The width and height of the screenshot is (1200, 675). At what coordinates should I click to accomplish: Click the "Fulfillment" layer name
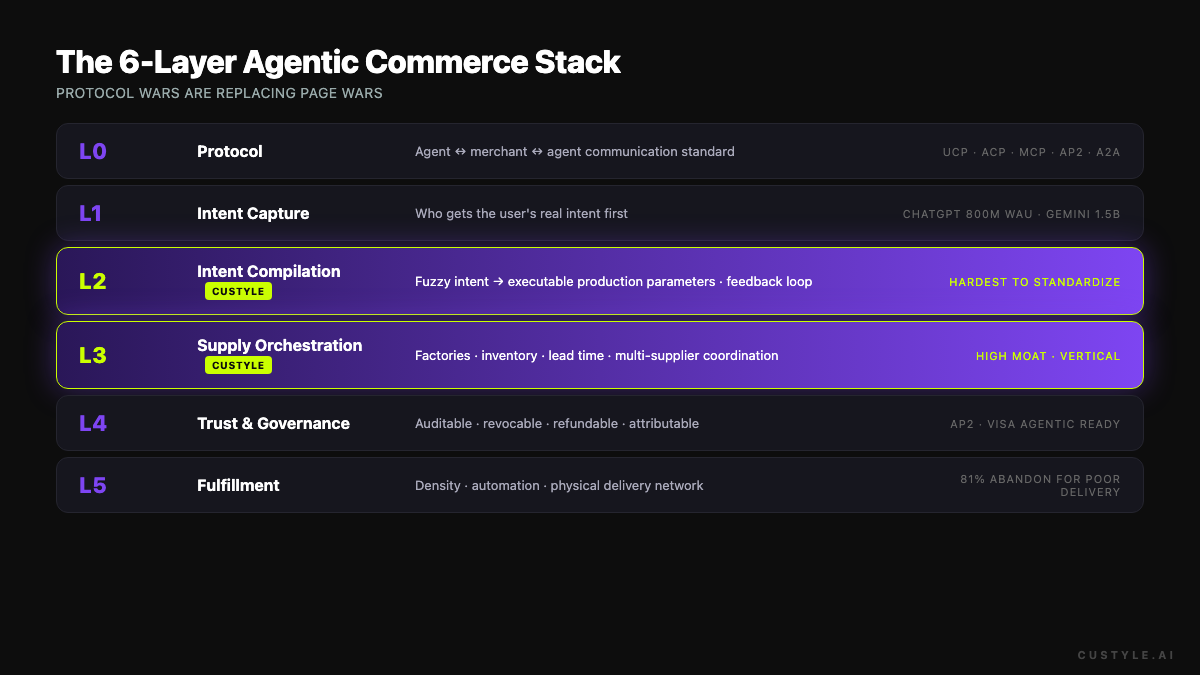[x=238, y=485]
